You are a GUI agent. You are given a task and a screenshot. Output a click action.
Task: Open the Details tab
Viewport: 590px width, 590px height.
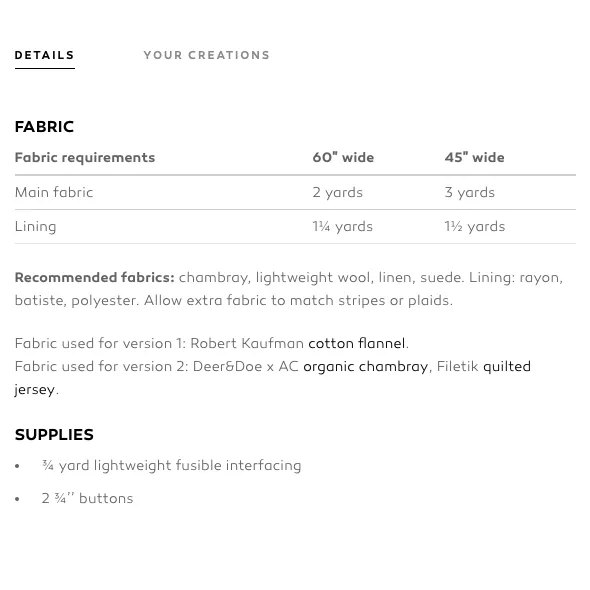[x=44, y=55]
